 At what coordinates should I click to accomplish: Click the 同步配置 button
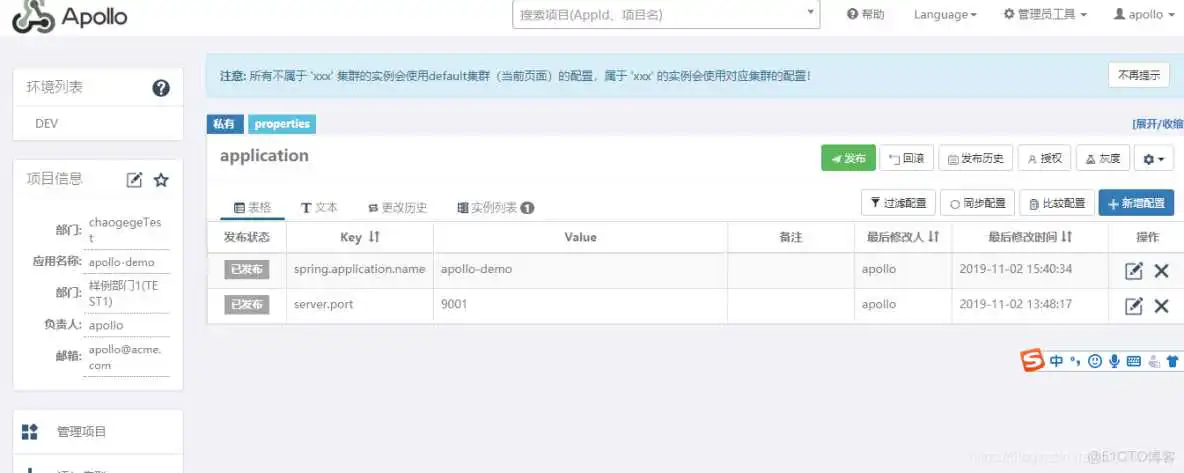tap(978, 202)
